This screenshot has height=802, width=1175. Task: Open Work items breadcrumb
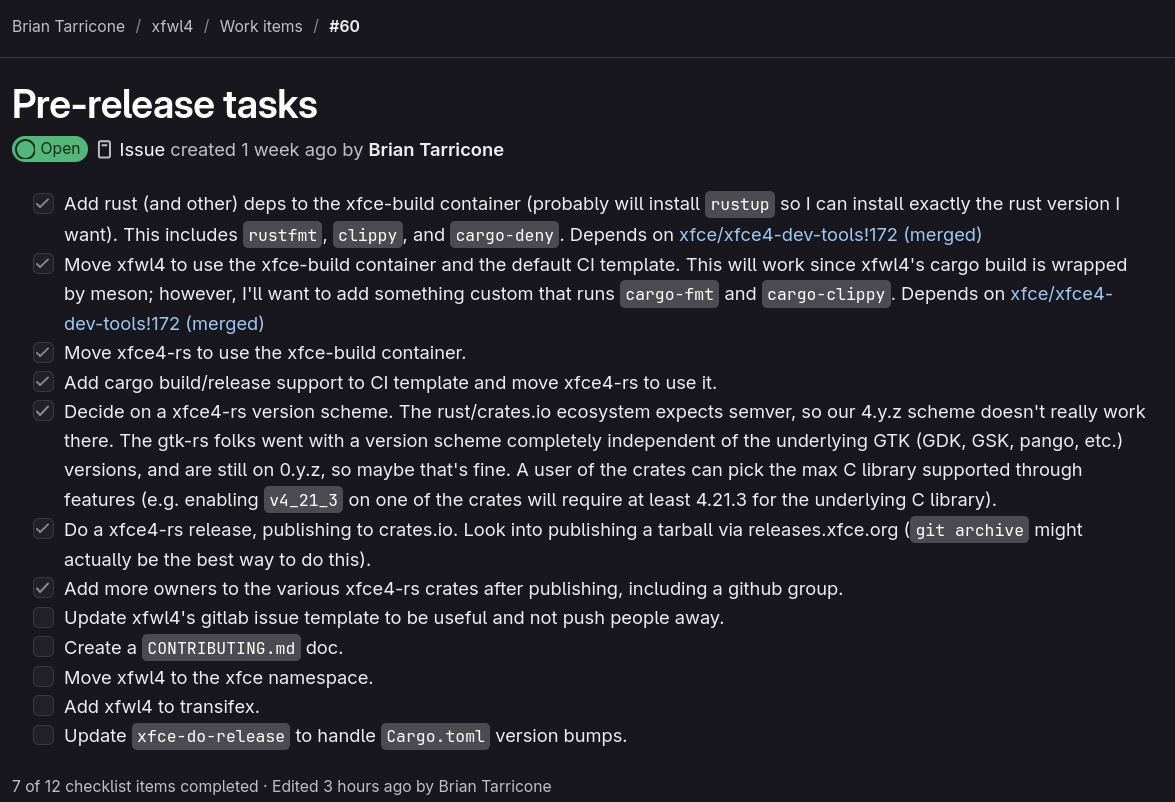coord(261,26)
